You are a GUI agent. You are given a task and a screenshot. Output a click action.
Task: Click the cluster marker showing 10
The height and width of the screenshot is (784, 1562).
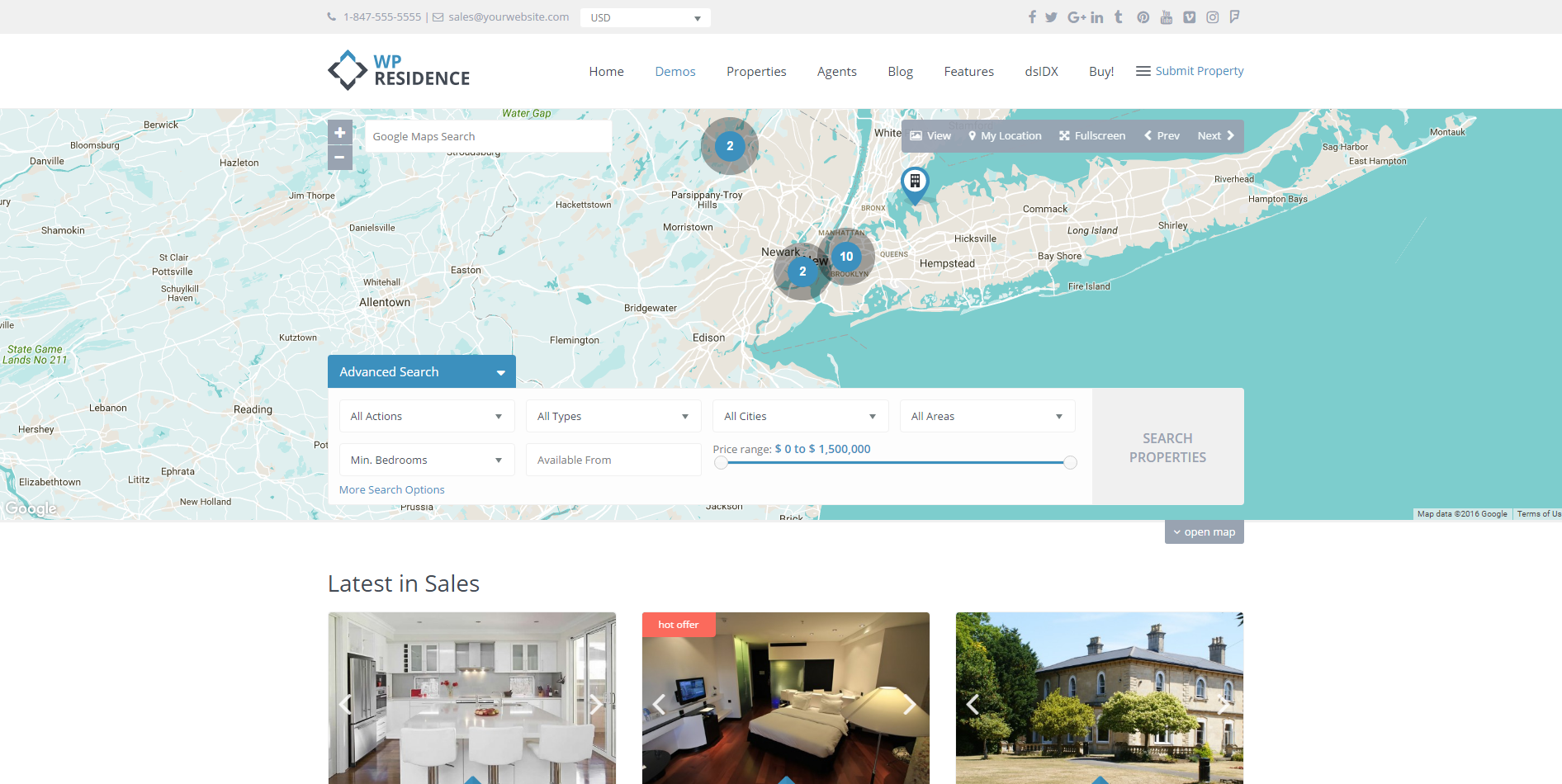[x=846, y=257]
